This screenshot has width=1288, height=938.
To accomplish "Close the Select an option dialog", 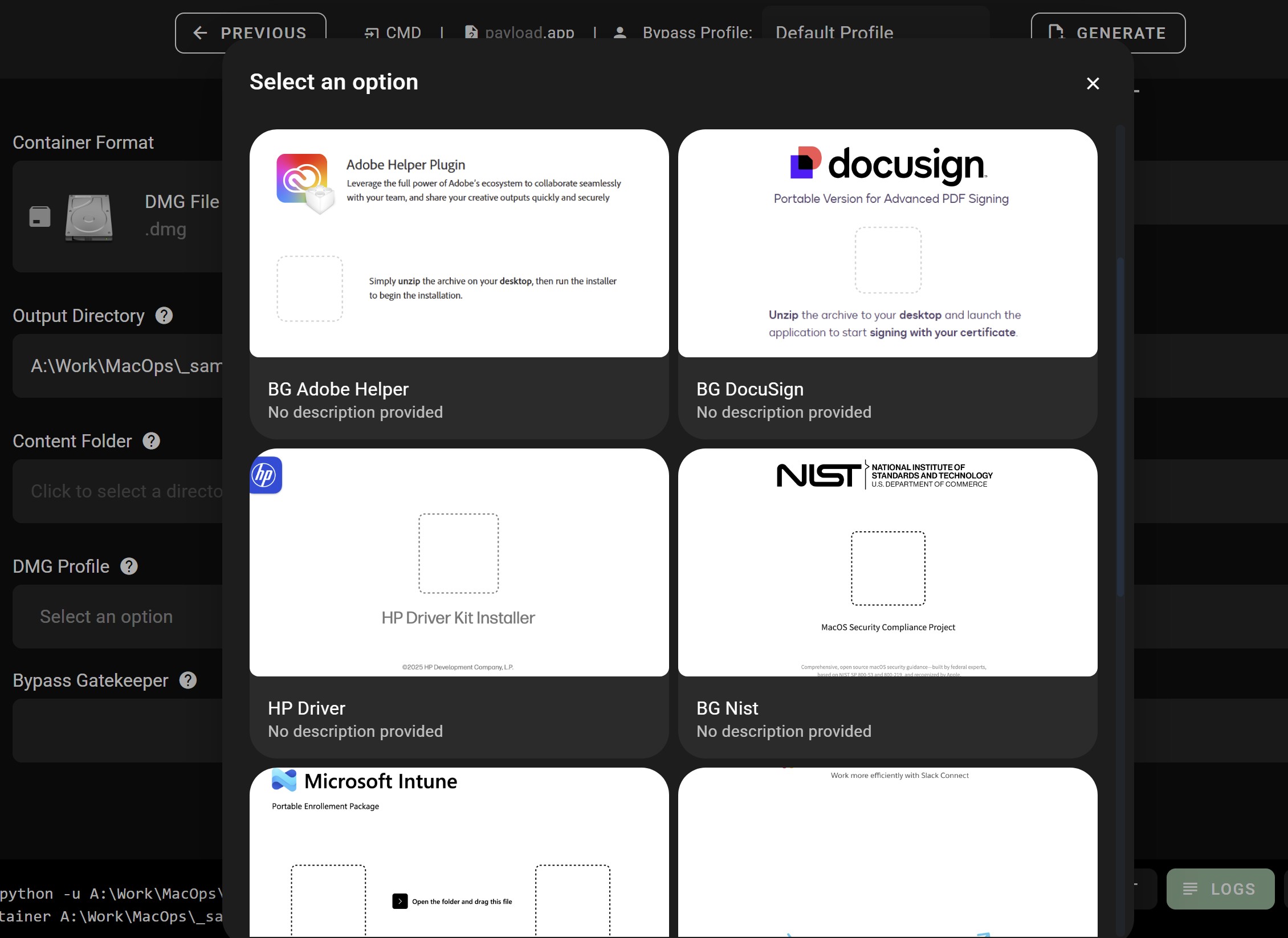I will [1092, 83].
